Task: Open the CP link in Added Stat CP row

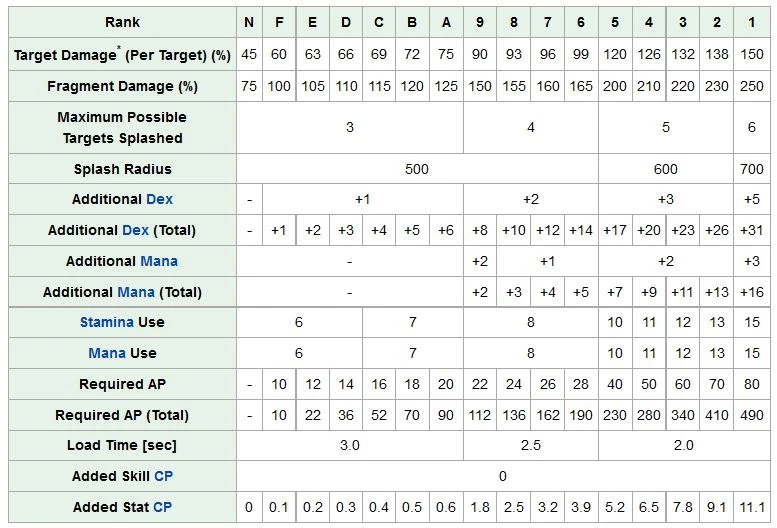Action: (163, 507)
